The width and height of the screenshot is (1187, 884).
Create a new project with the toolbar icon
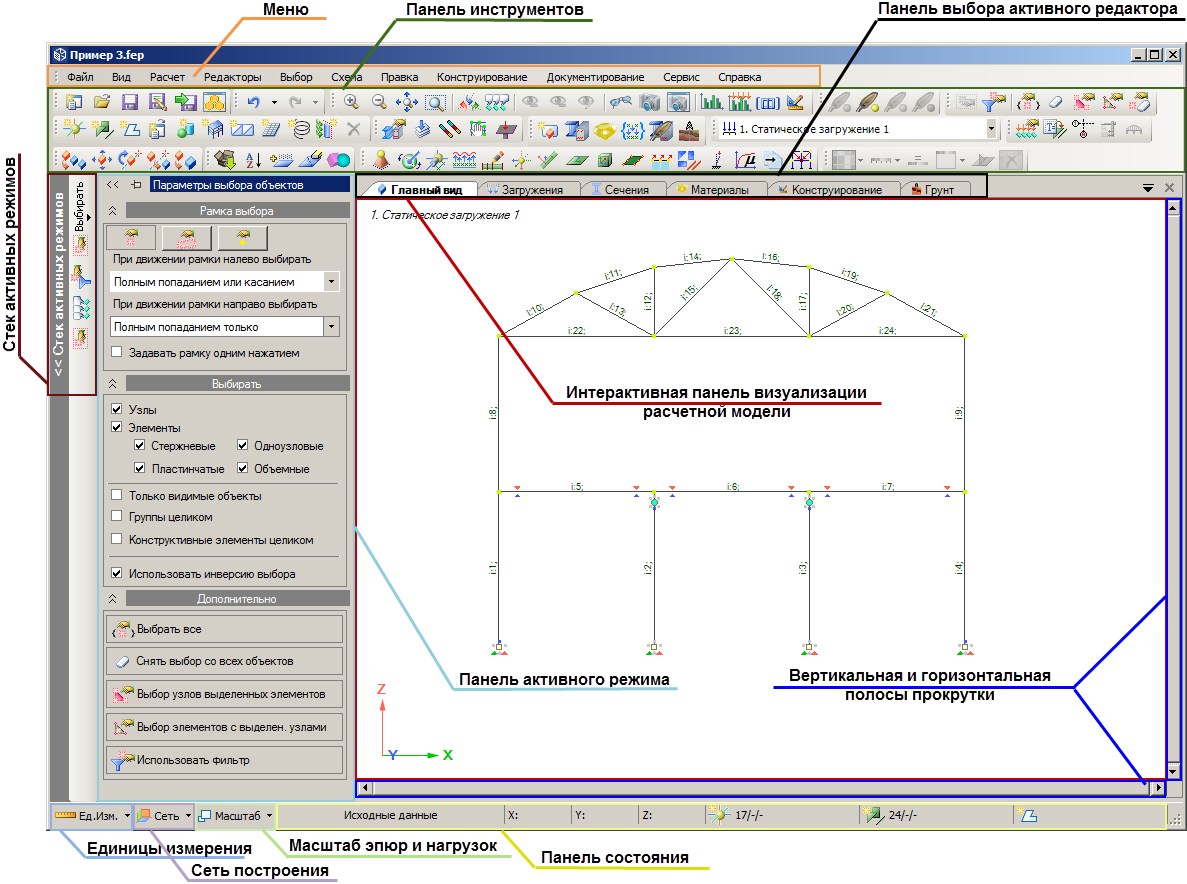(x=73, y=102)
